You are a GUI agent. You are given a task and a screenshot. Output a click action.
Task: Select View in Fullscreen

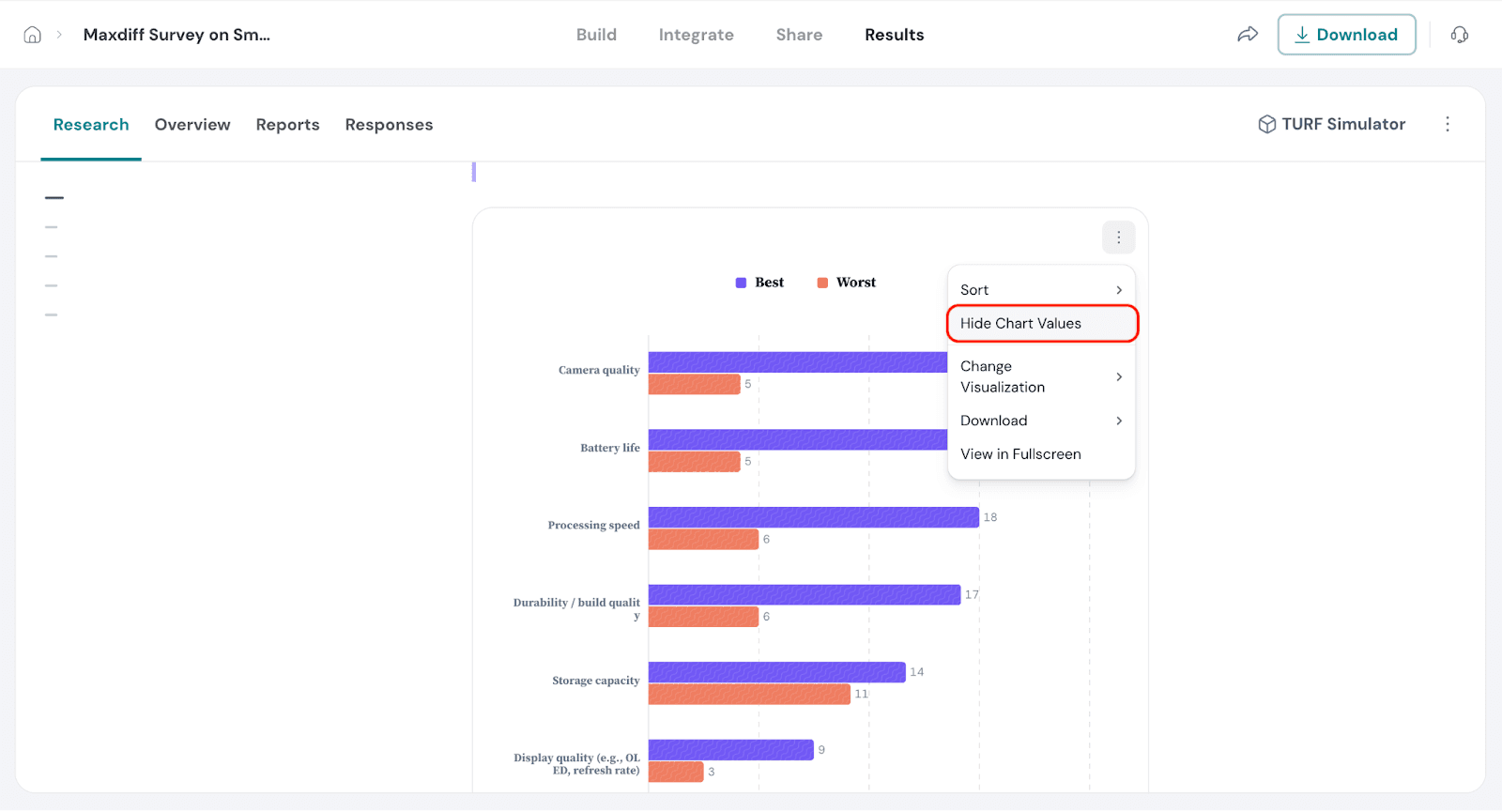pyautogui.click(x=1020, y=454)
